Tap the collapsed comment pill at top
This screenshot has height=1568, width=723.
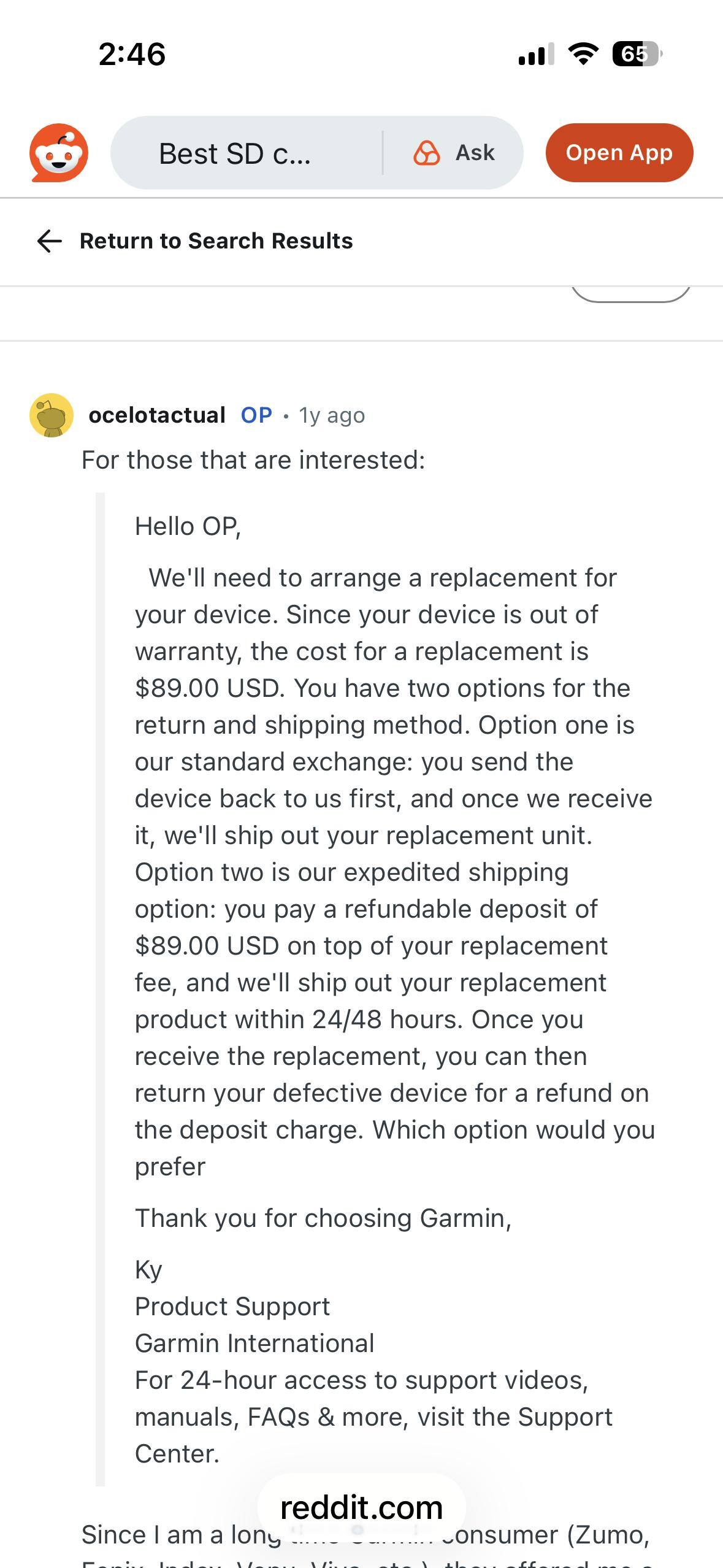632,293
